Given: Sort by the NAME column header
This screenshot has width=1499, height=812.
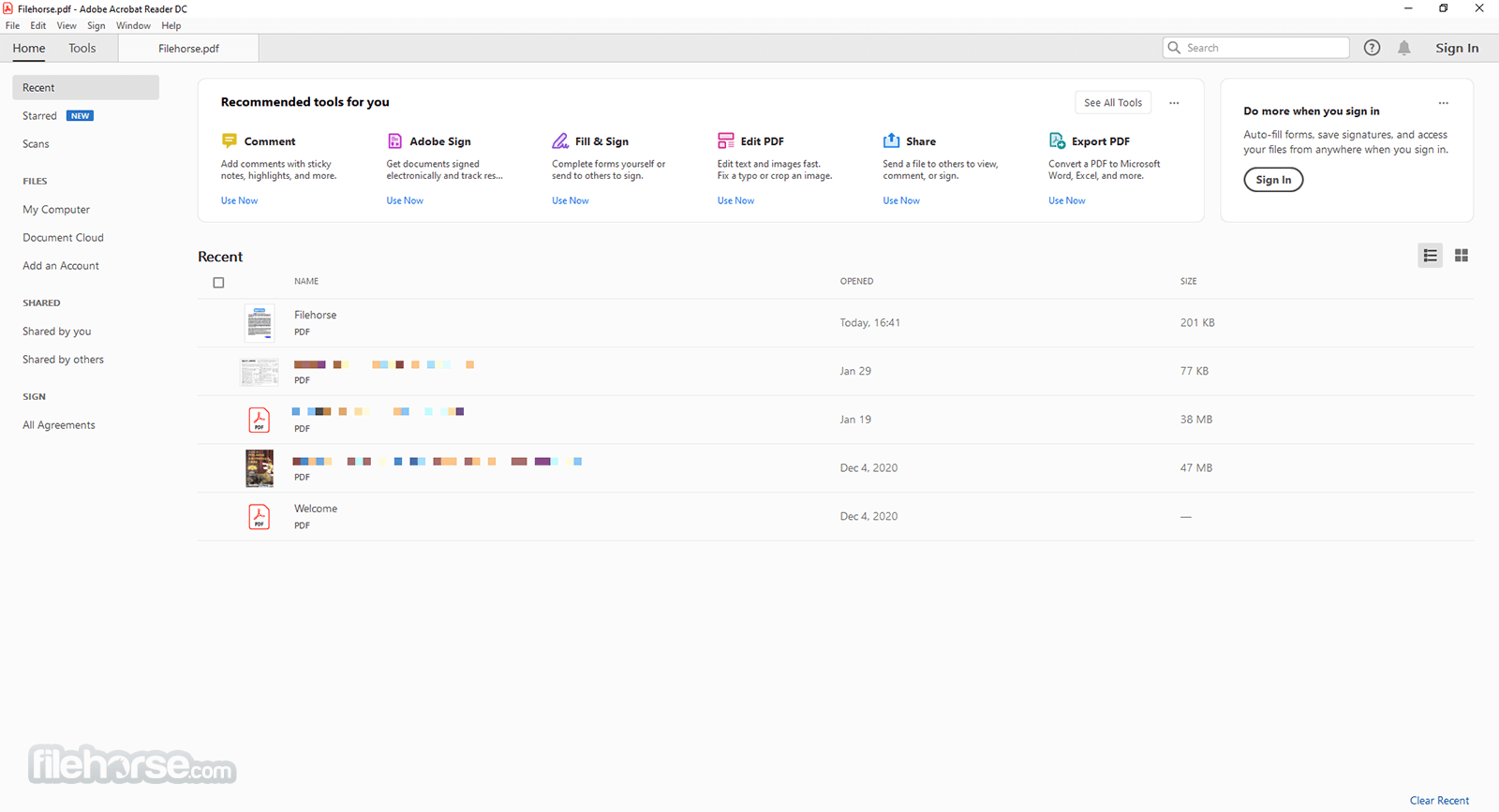Looking at the screenshot, I should [306, 281].
